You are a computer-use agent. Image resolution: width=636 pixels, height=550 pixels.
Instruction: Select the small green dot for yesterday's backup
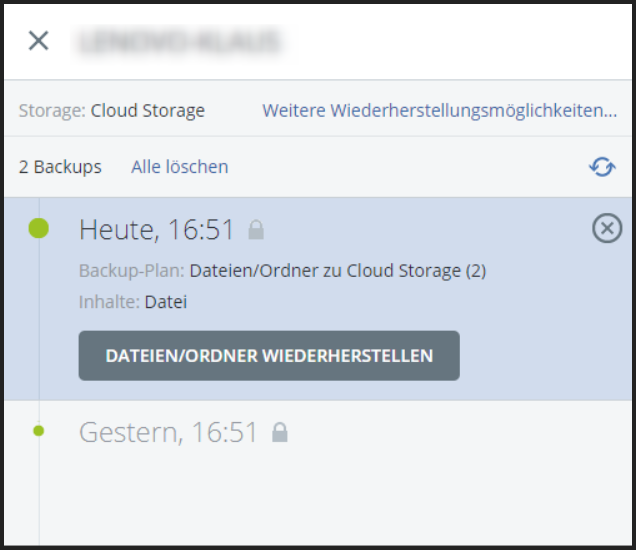[38, 431]
